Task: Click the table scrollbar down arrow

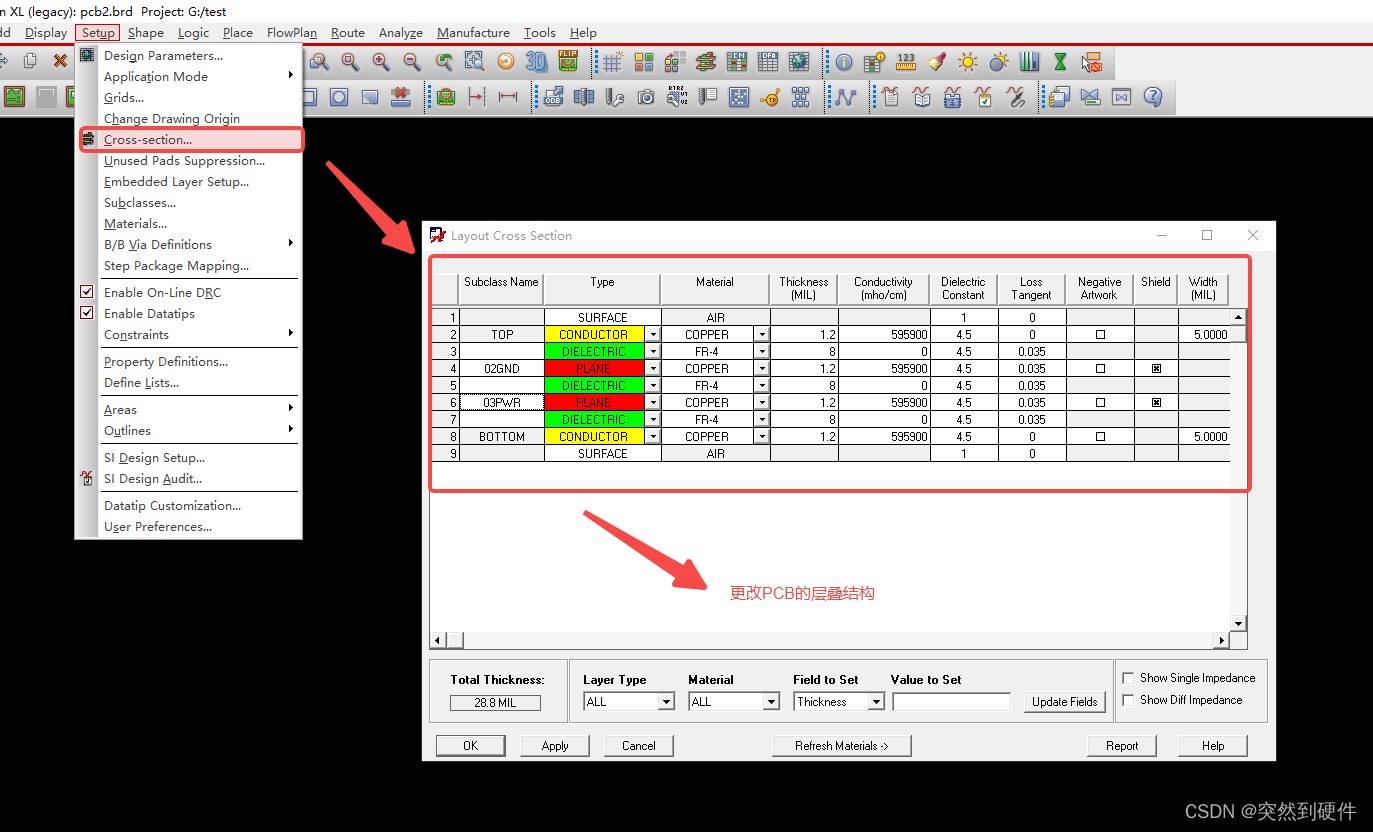Action: pos(1238,624)
